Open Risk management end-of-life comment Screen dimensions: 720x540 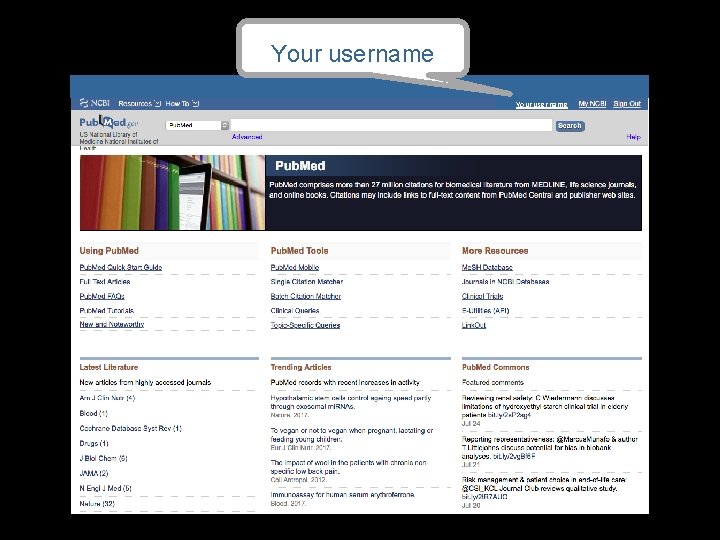[545, 488]
